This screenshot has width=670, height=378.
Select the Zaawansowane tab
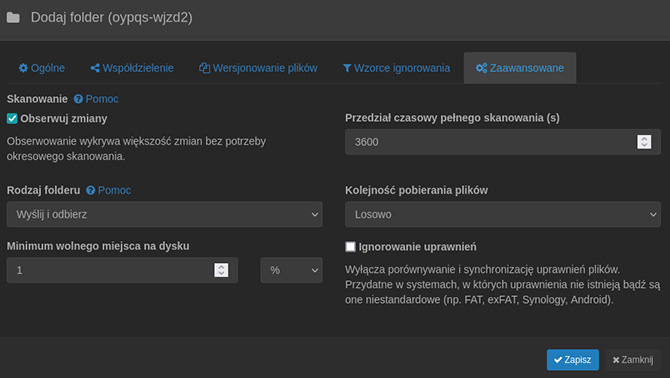(x=520, y=68)
